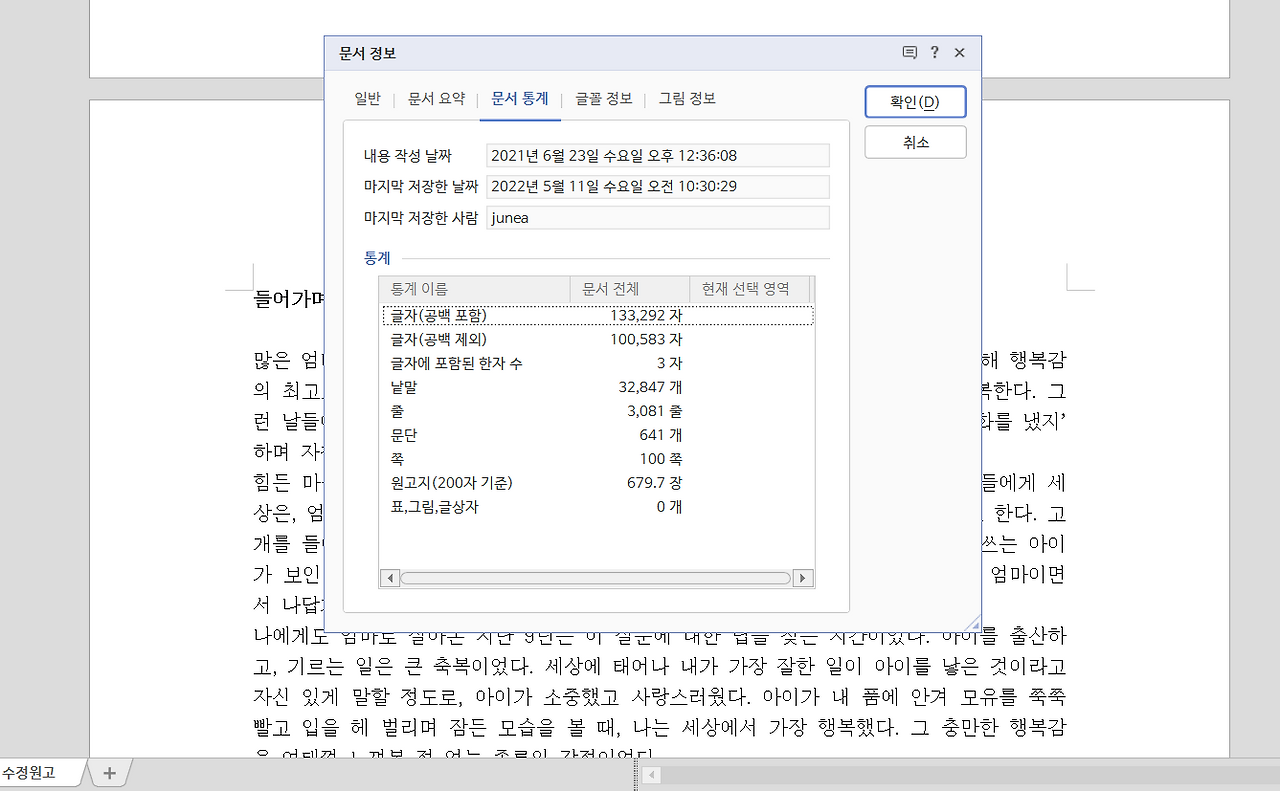Click the 통계 이름 column header
Image resolution: width=1280 pixels, height=791 pixels.
474,289
